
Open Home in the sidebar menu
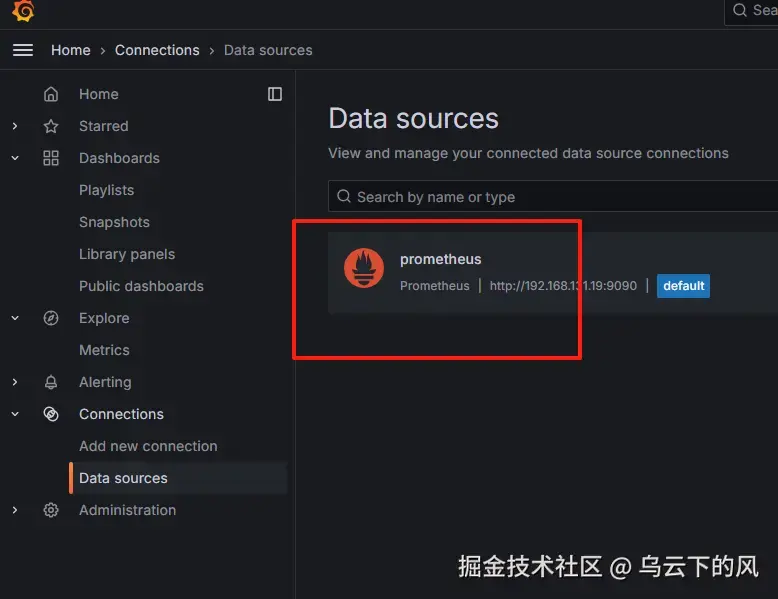pos(99,94)
